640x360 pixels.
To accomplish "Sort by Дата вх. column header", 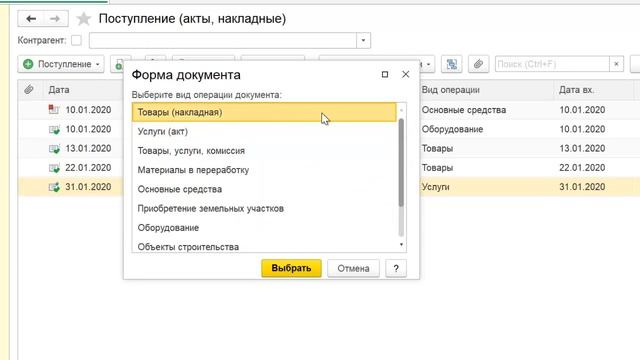I will pyautogui.click(x=576, y=90).
